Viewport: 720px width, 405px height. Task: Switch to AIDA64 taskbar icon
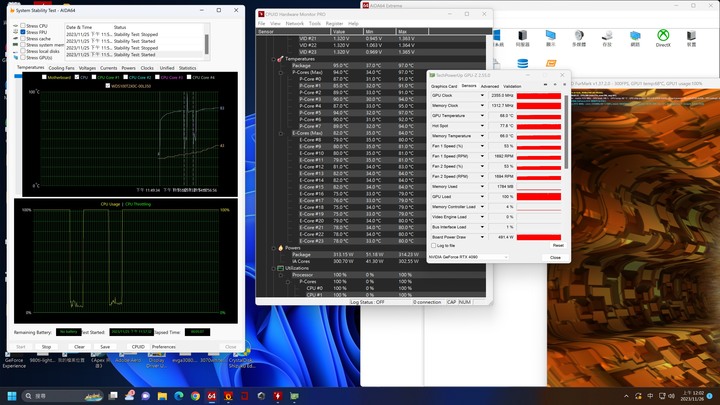coord(212,396)
